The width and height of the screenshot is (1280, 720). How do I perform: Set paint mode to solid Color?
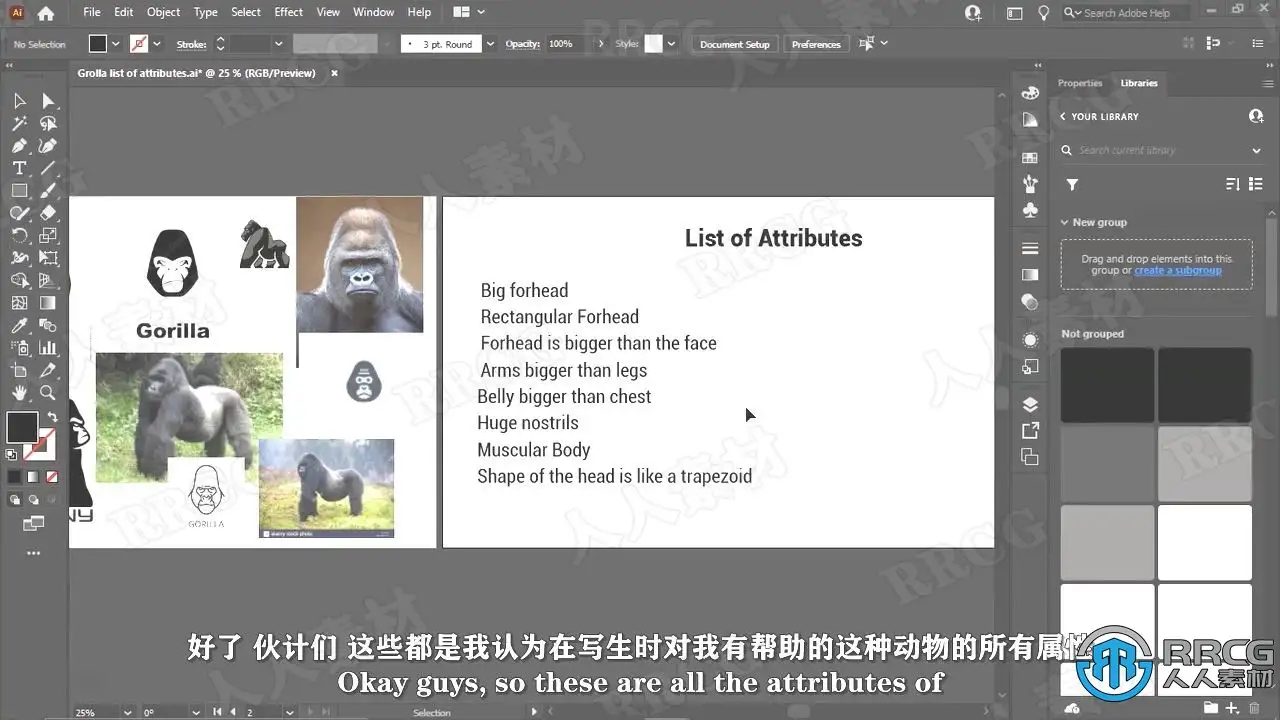click(x=14, y=477)
